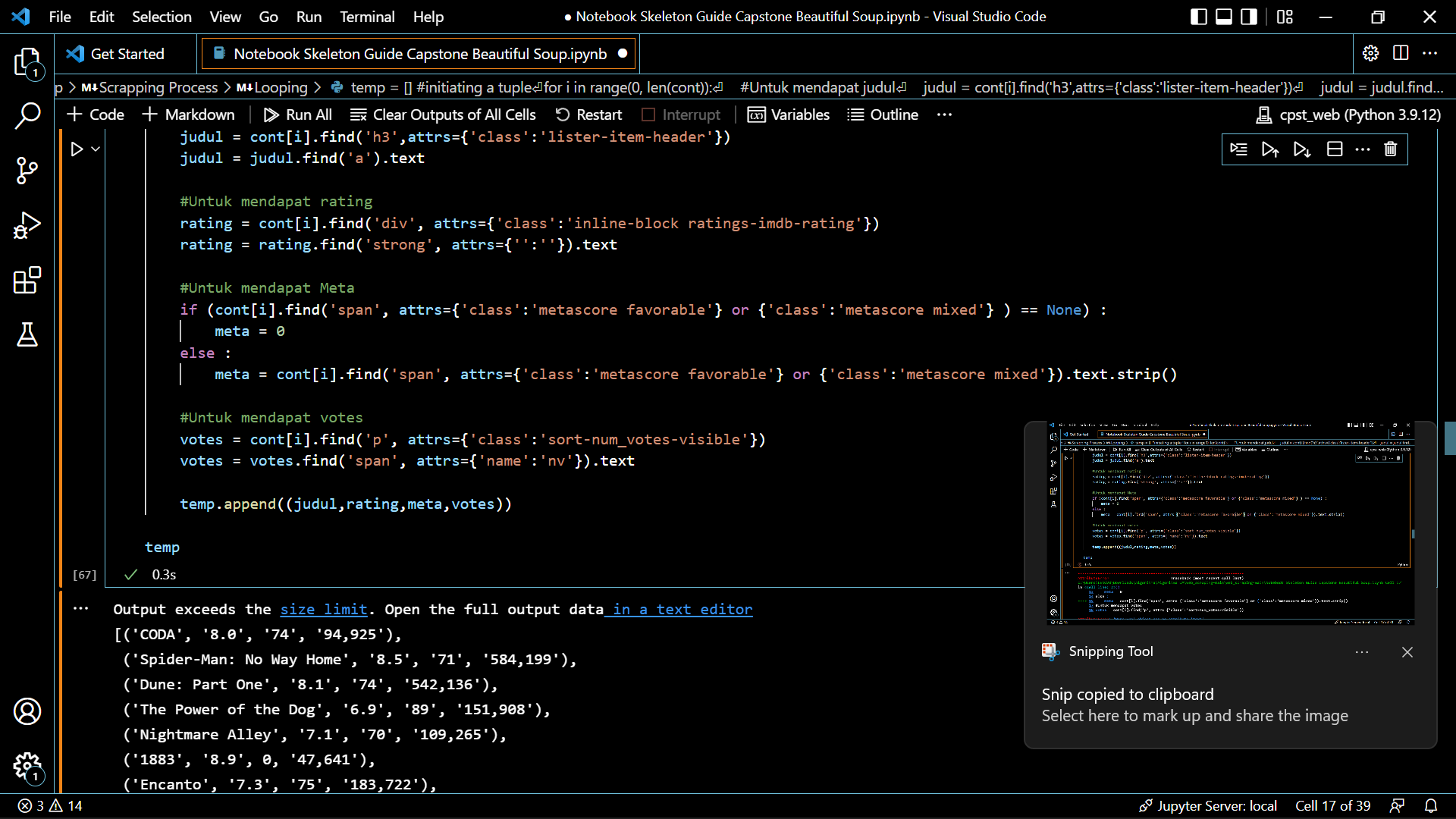Image resolution: width=1456 pixels, height=819 pixels.
Task: Run the cell and cells below
Action: point(1303,149)
